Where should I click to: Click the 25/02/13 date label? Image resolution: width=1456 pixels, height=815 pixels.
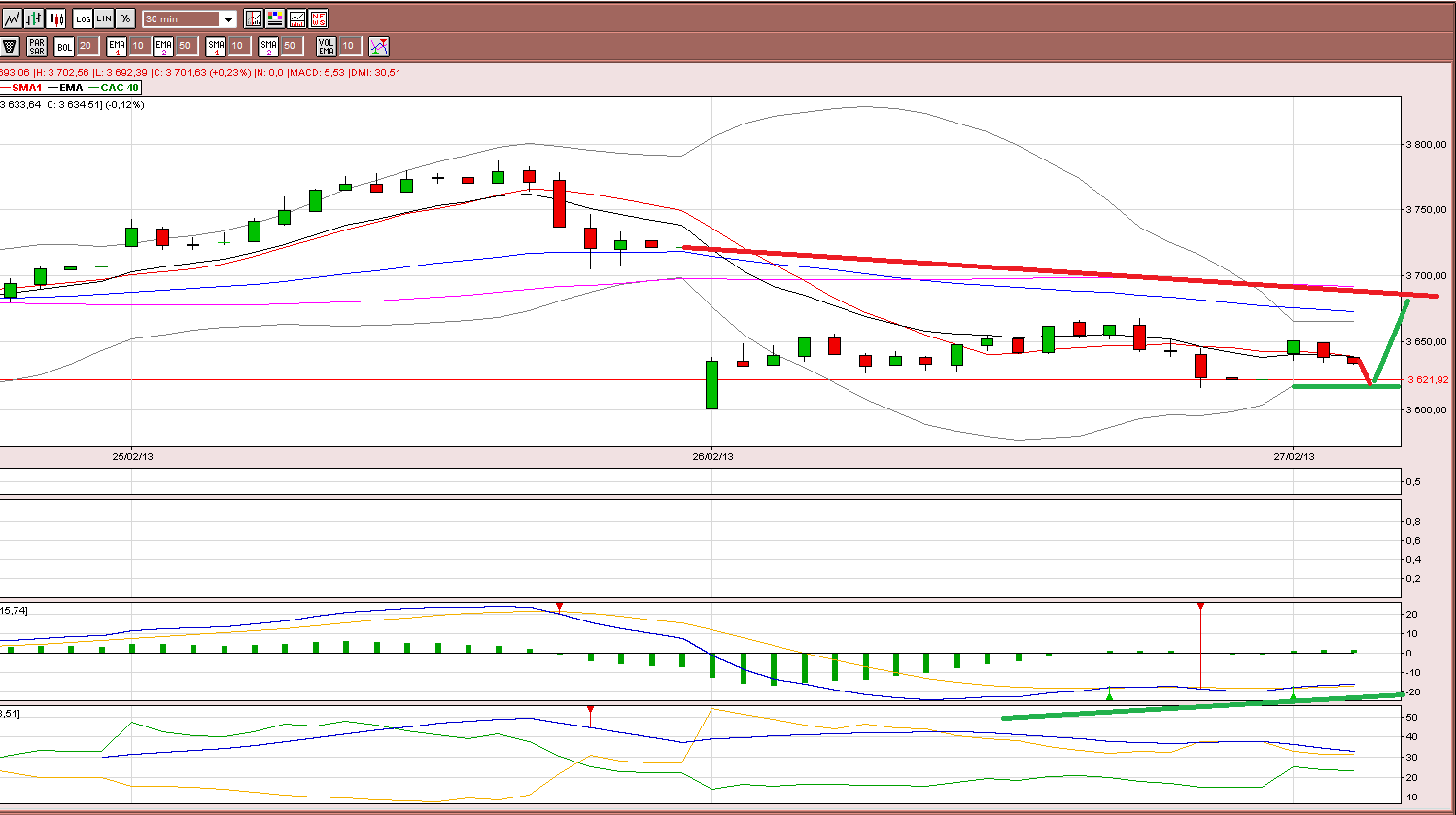pyautogui.click(x=132, y=456)
